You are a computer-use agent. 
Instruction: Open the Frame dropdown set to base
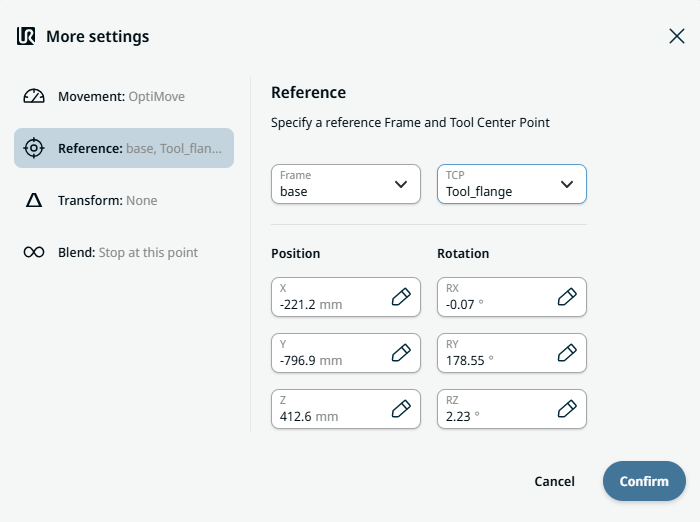(345, 184)
